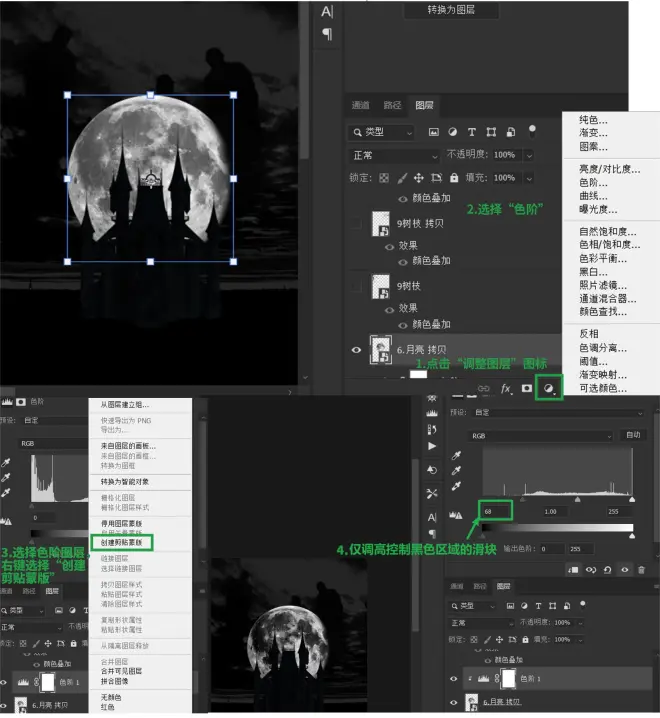Choose 创建剪贴蒙版 in context menu
This screenshot has width=660, height=718.
click(121, 543)
